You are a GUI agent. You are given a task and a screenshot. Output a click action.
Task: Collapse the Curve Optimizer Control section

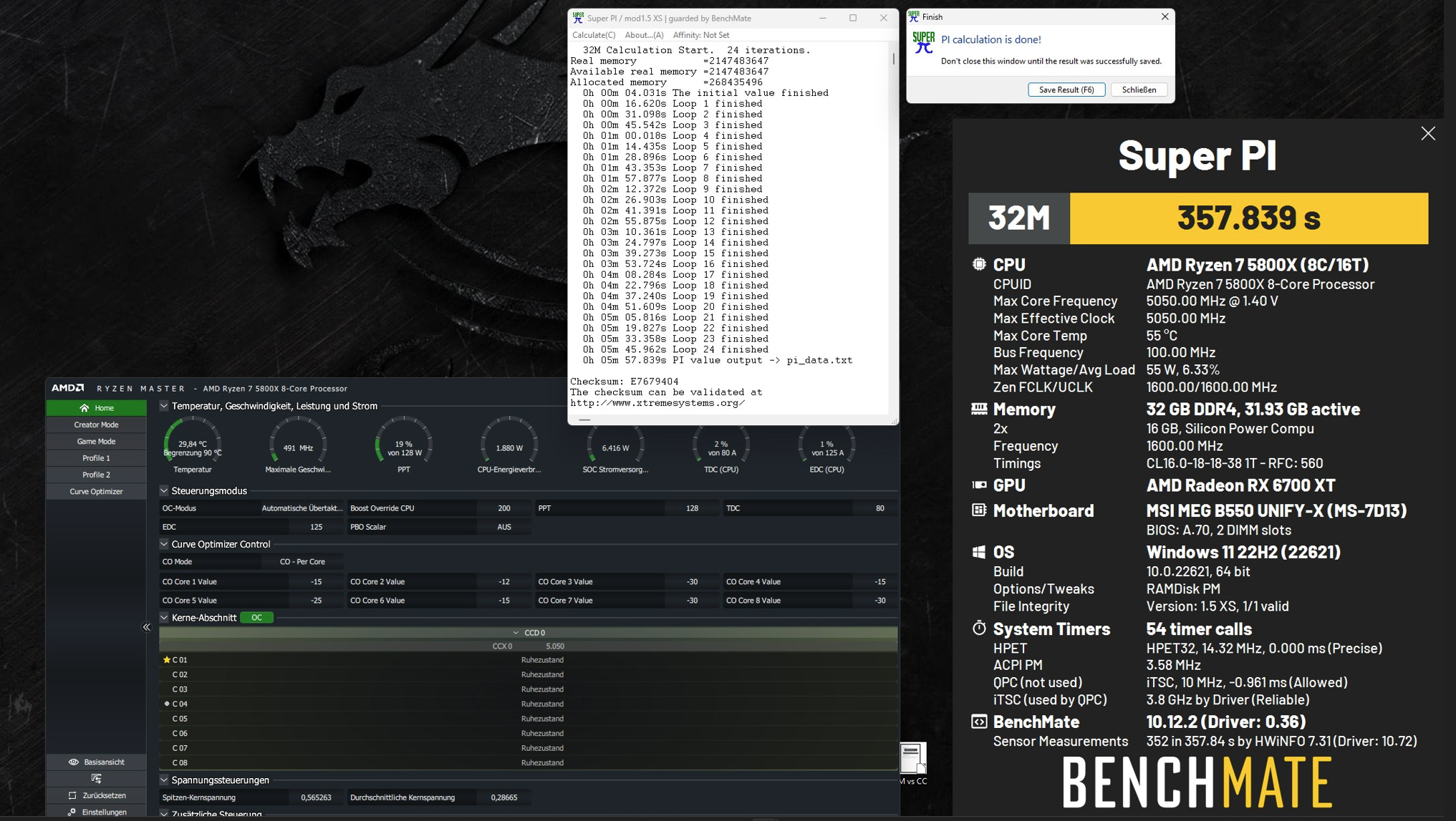[x=164, y=544]
